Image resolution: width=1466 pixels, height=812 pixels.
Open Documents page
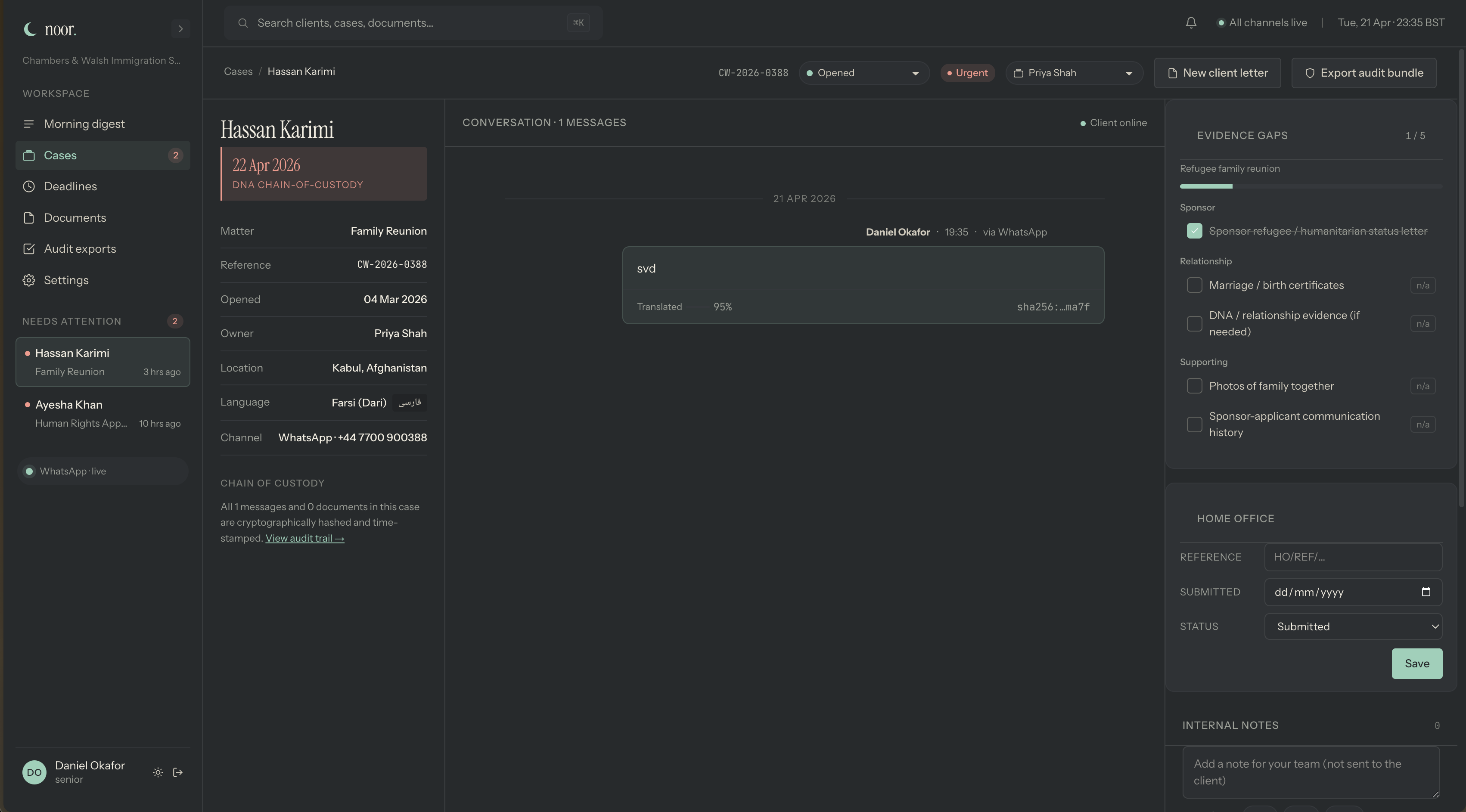(102, 218)
